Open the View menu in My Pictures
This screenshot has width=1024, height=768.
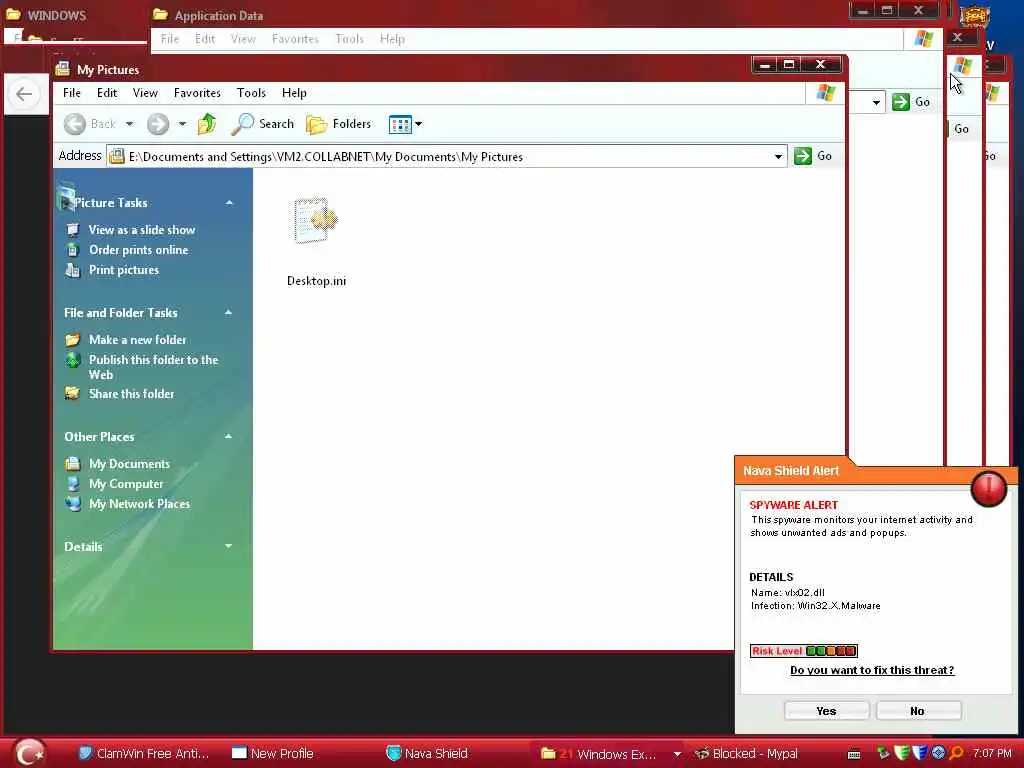point(145,93)
